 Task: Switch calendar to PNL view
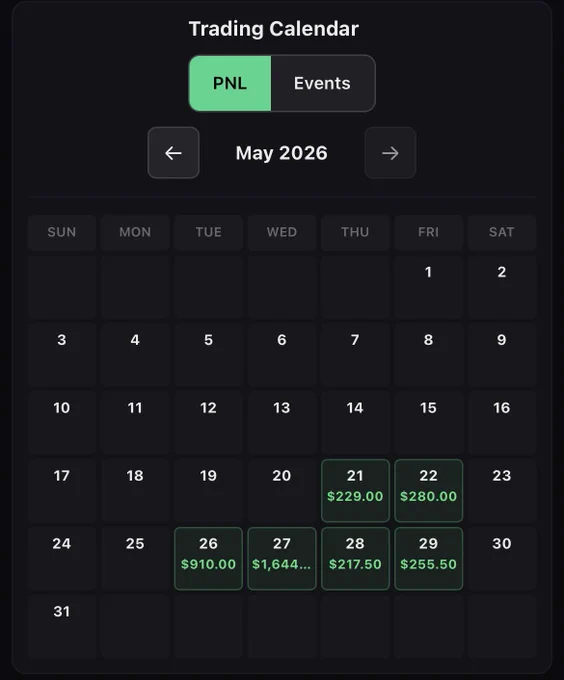[x=230, y=83]
